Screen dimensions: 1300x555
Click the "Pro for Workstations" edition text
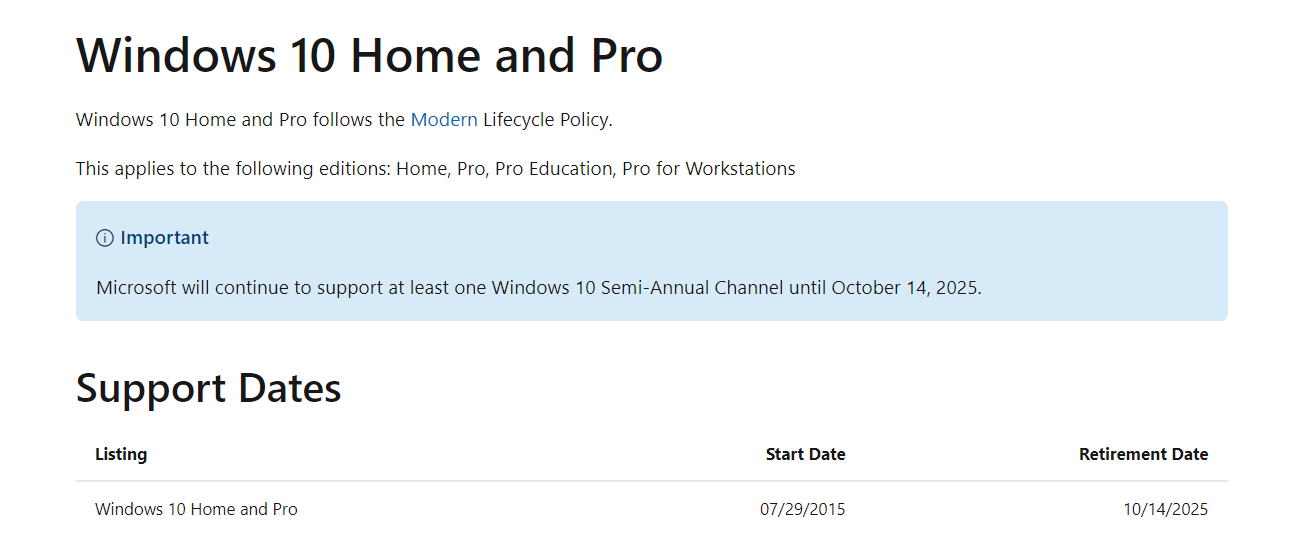[x=709, y=169]
